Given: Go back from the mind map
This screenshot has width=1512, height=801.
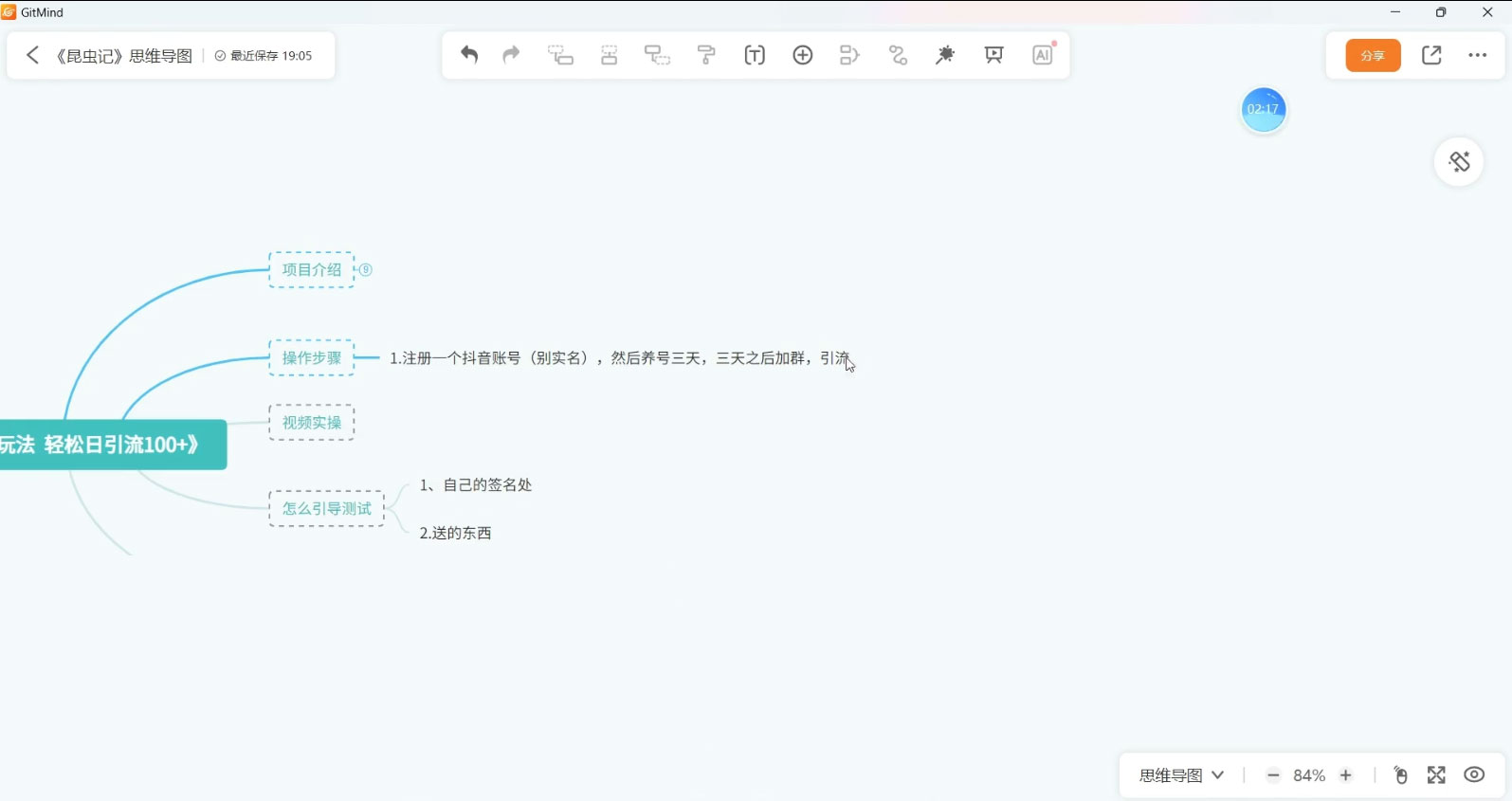Looking at the screenshot, I should (32, 55).
